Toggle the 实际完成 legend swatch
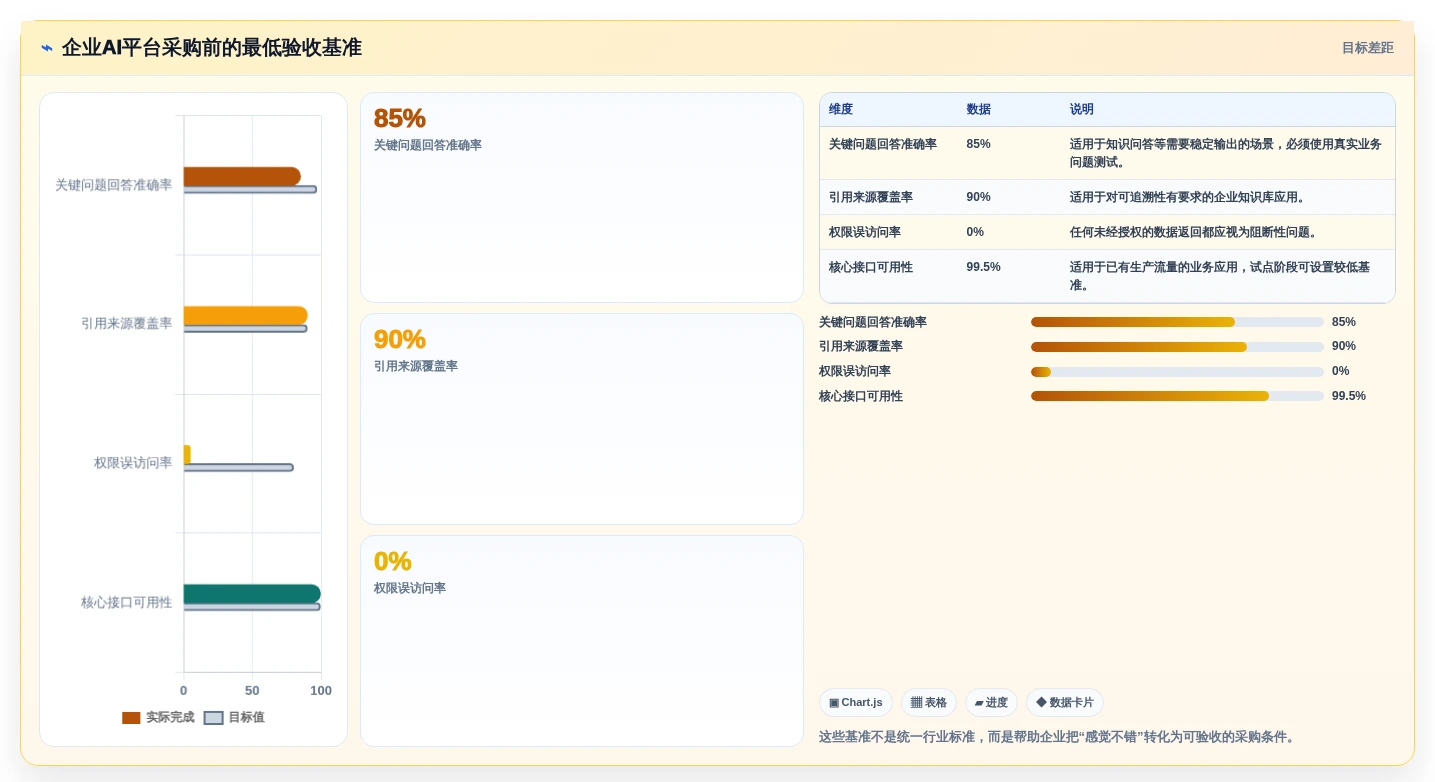The image size is (1435, 782). (x=131, y=718)
